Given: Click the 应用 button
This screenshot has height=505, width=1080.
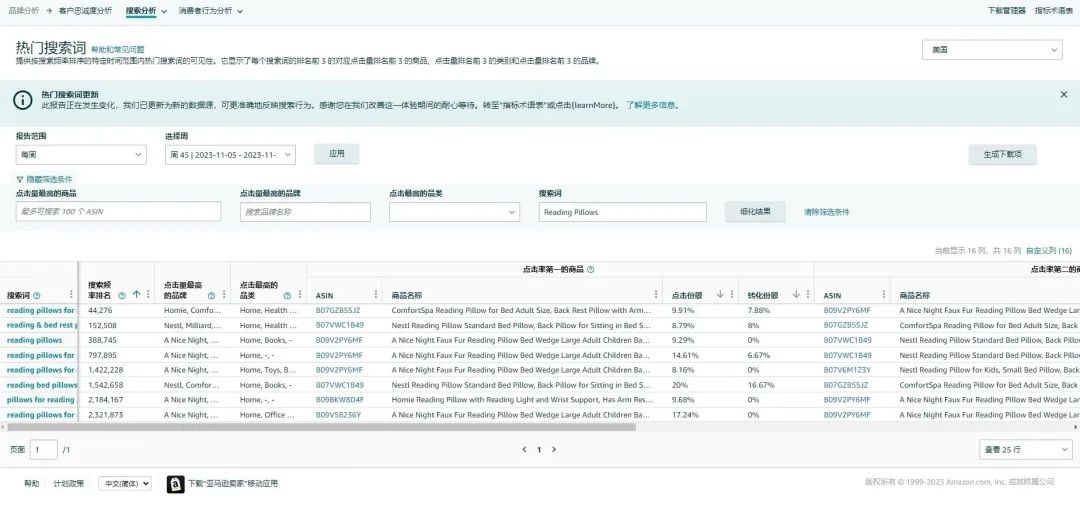Looking at the screenshot, I should [x=337, y=154].
